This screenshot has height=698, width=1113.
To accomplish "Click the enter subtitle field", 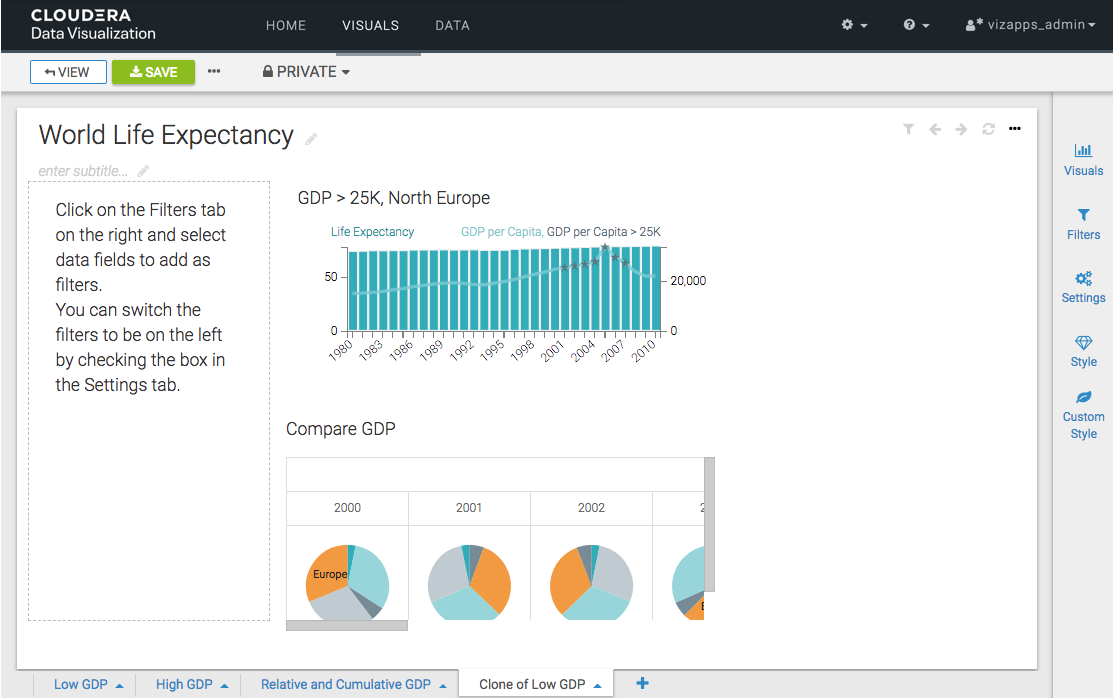I will 85,171.
